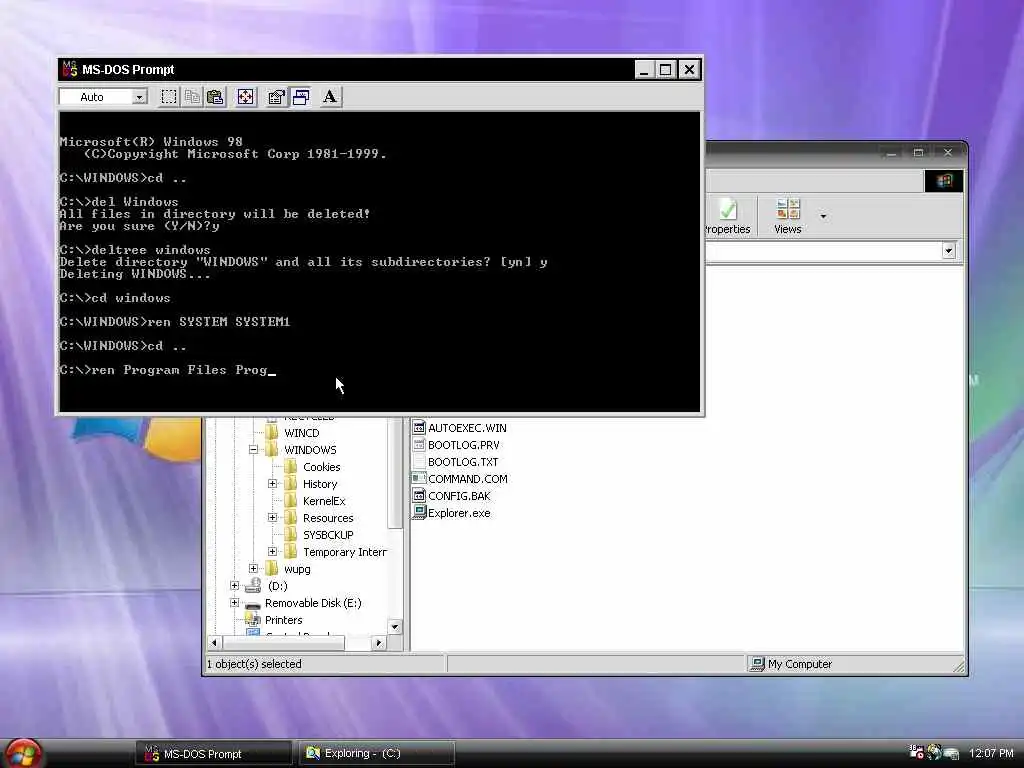Screen dimensions: 1024x768
Task: Open Properties icon in MS-DOS toolbar
Action: (276, 97)
